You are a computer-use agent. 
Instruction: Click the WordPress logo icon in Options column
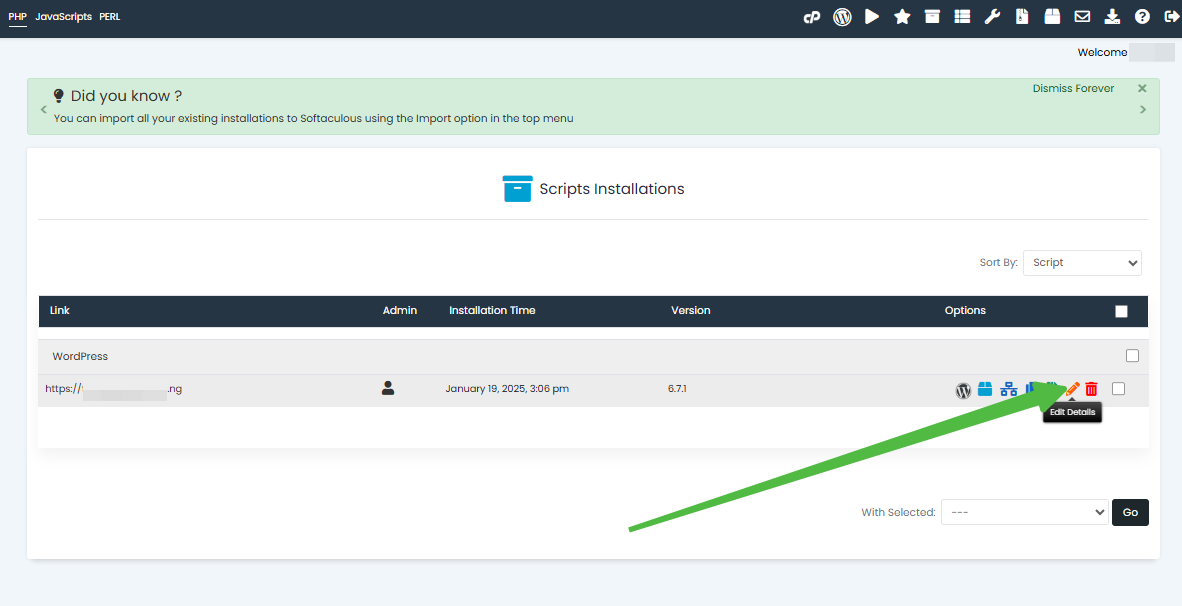(963, 390)
